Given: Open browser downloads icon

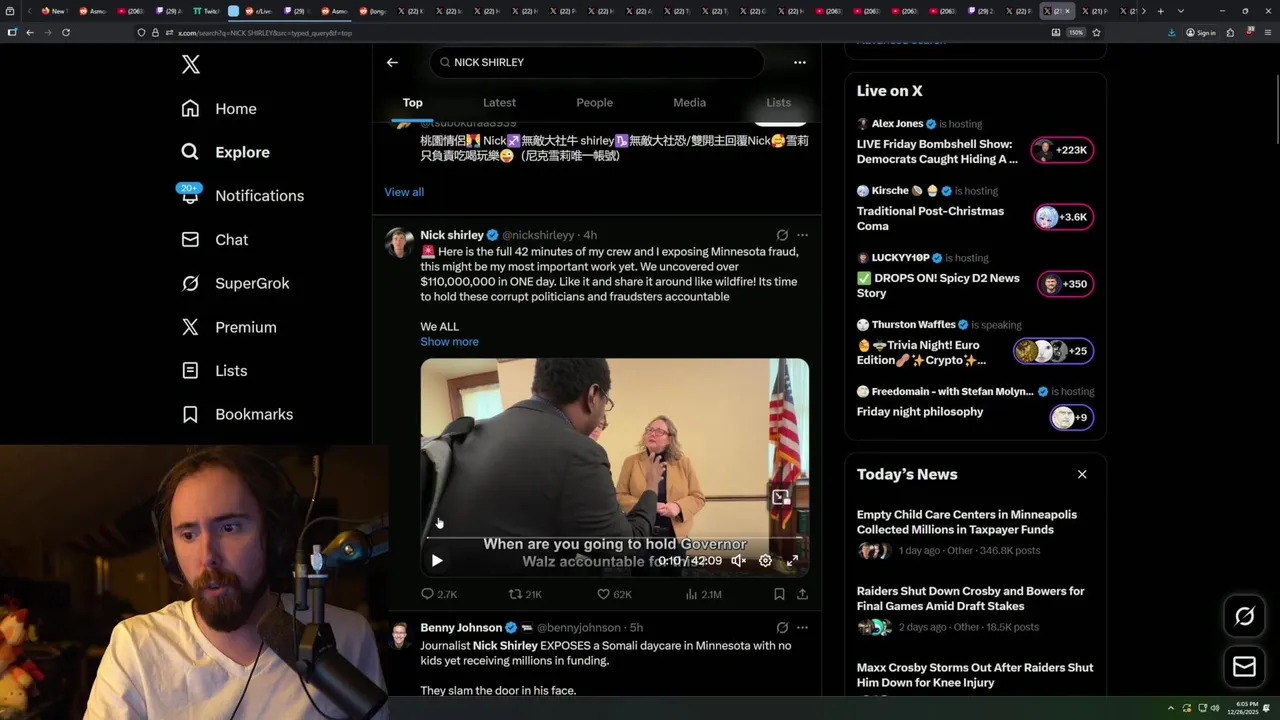Looking at the screenshot, I should pyautogui.click(x=1171, y=32).
